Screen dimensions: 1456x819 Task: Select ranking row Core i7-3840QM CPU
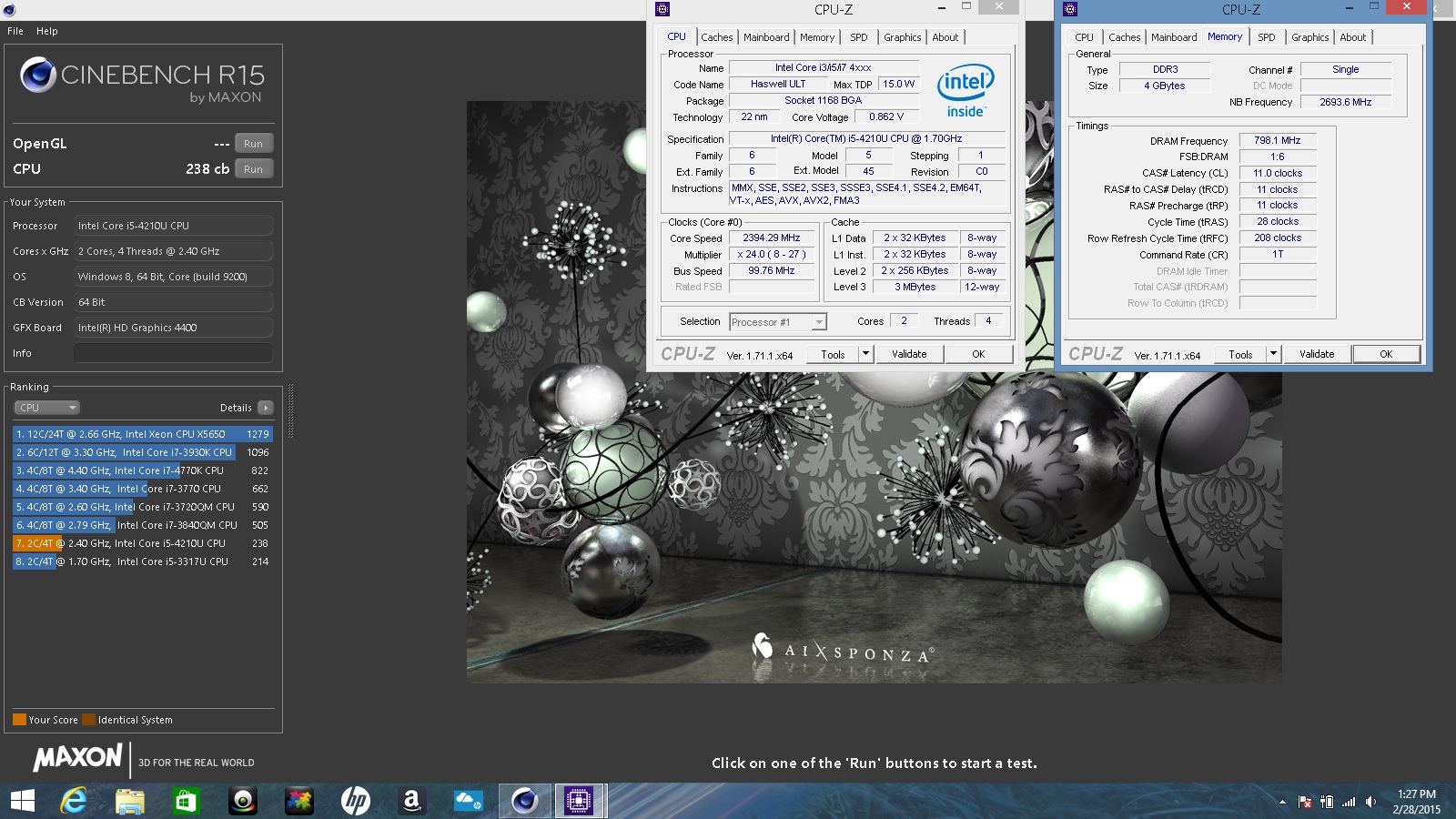point(143,525)
